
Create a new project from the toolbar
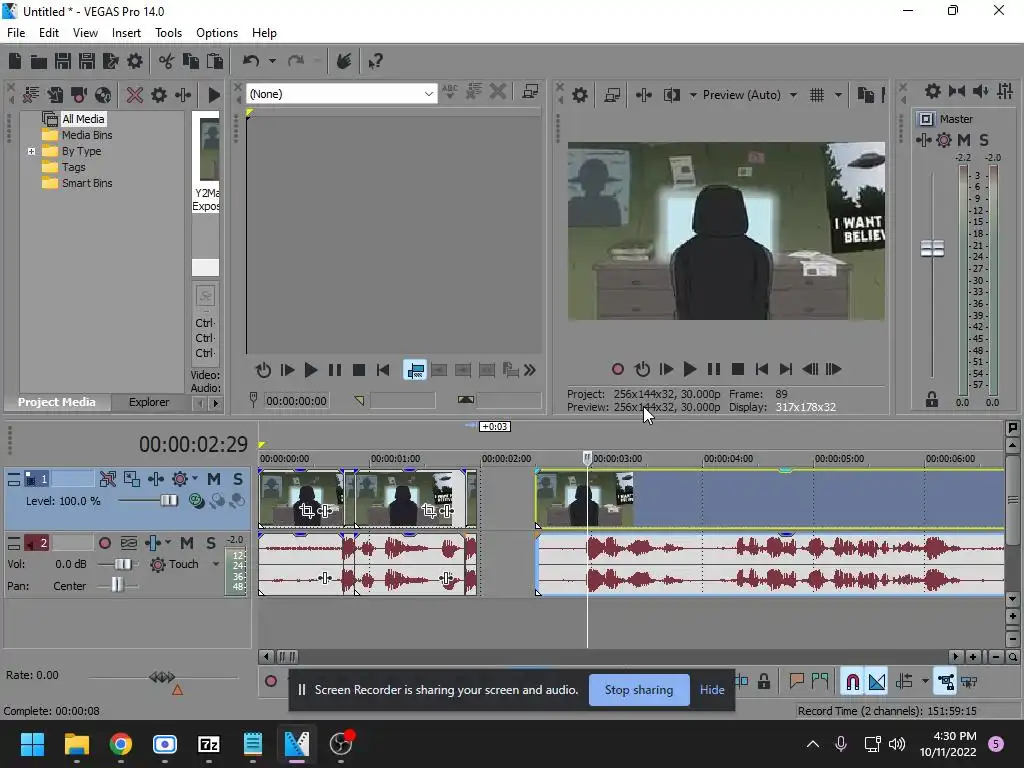point(15,61)
